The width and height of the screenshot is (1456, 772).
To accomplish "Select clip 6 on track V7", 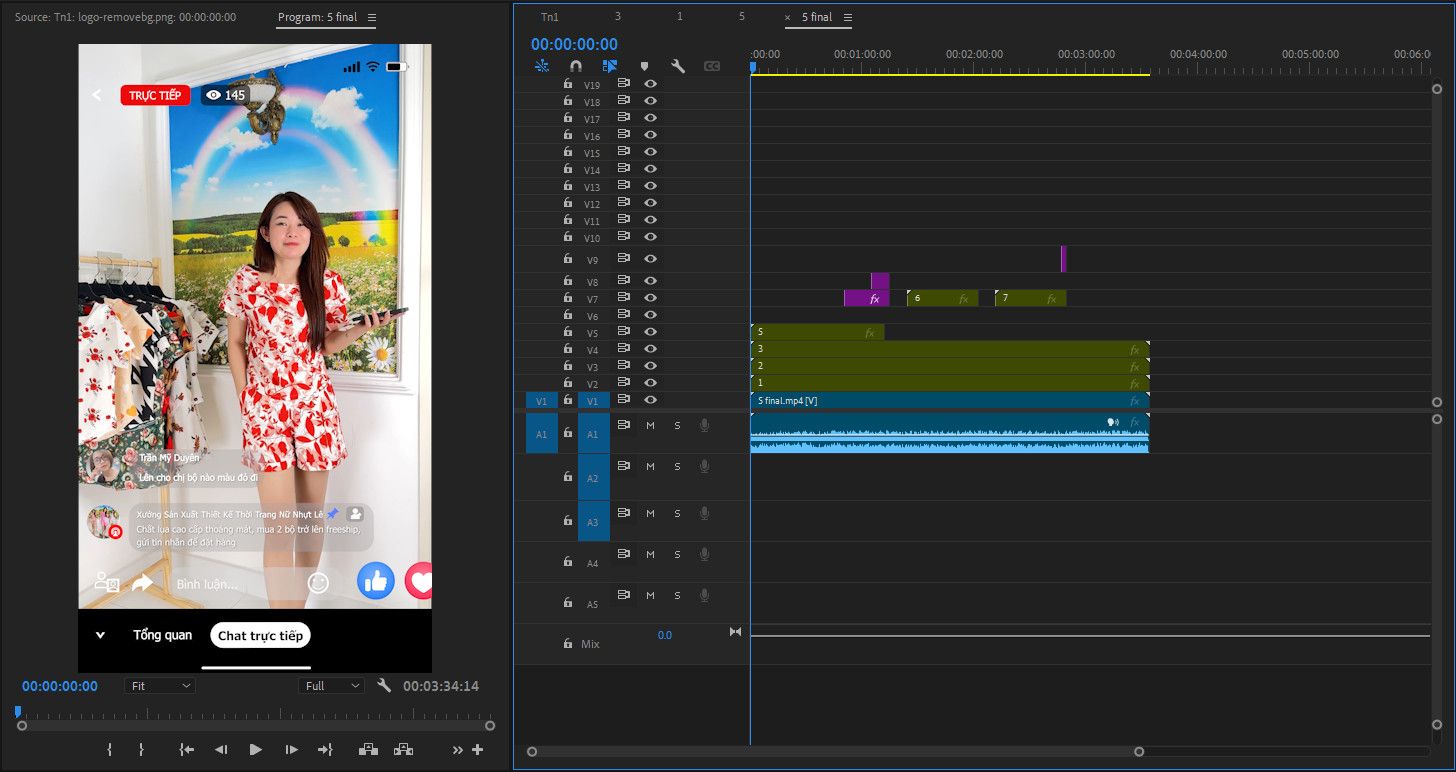I will click(942, 298).
